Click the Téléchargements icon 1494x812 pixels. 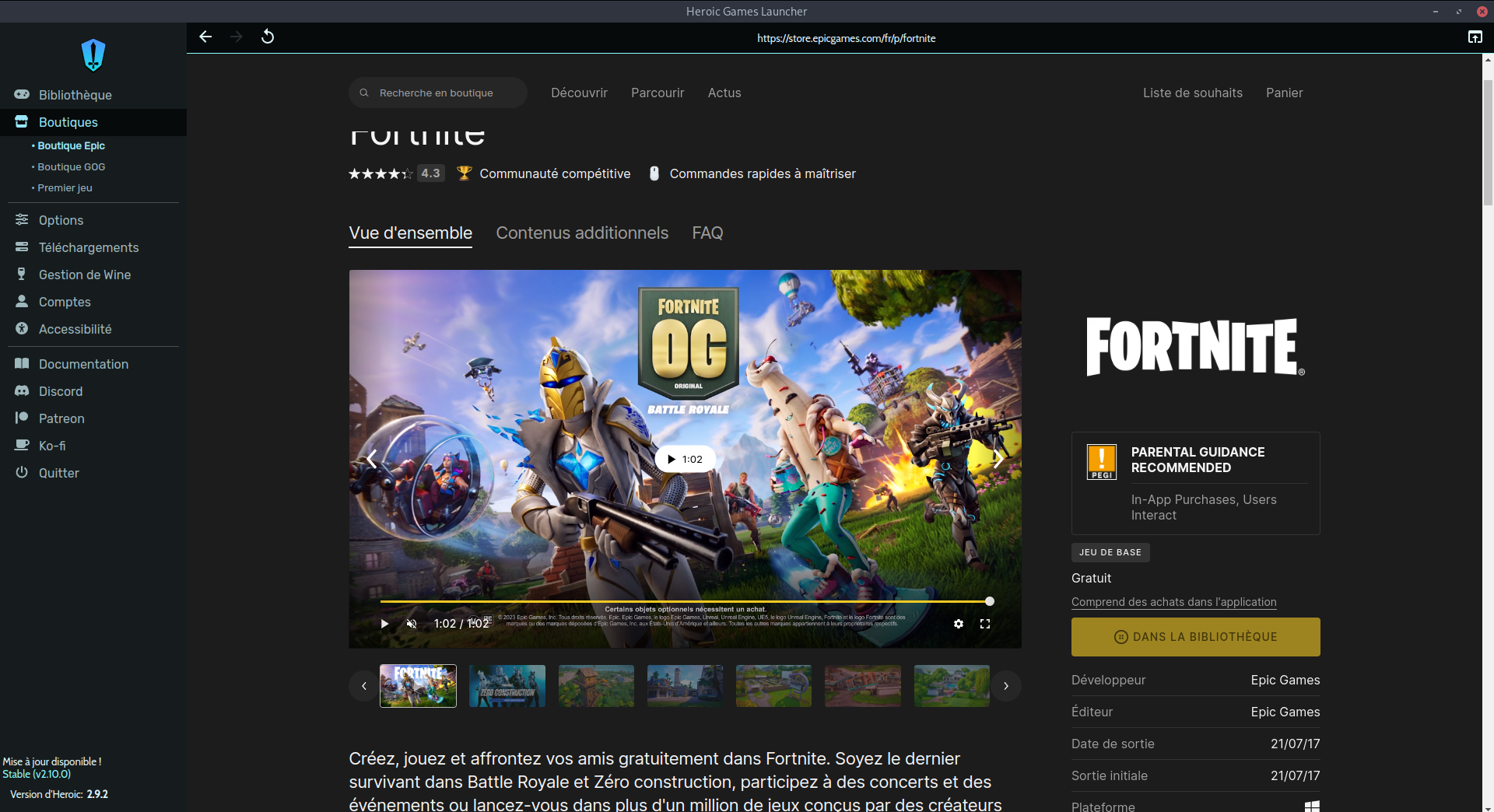pos(22,247)
